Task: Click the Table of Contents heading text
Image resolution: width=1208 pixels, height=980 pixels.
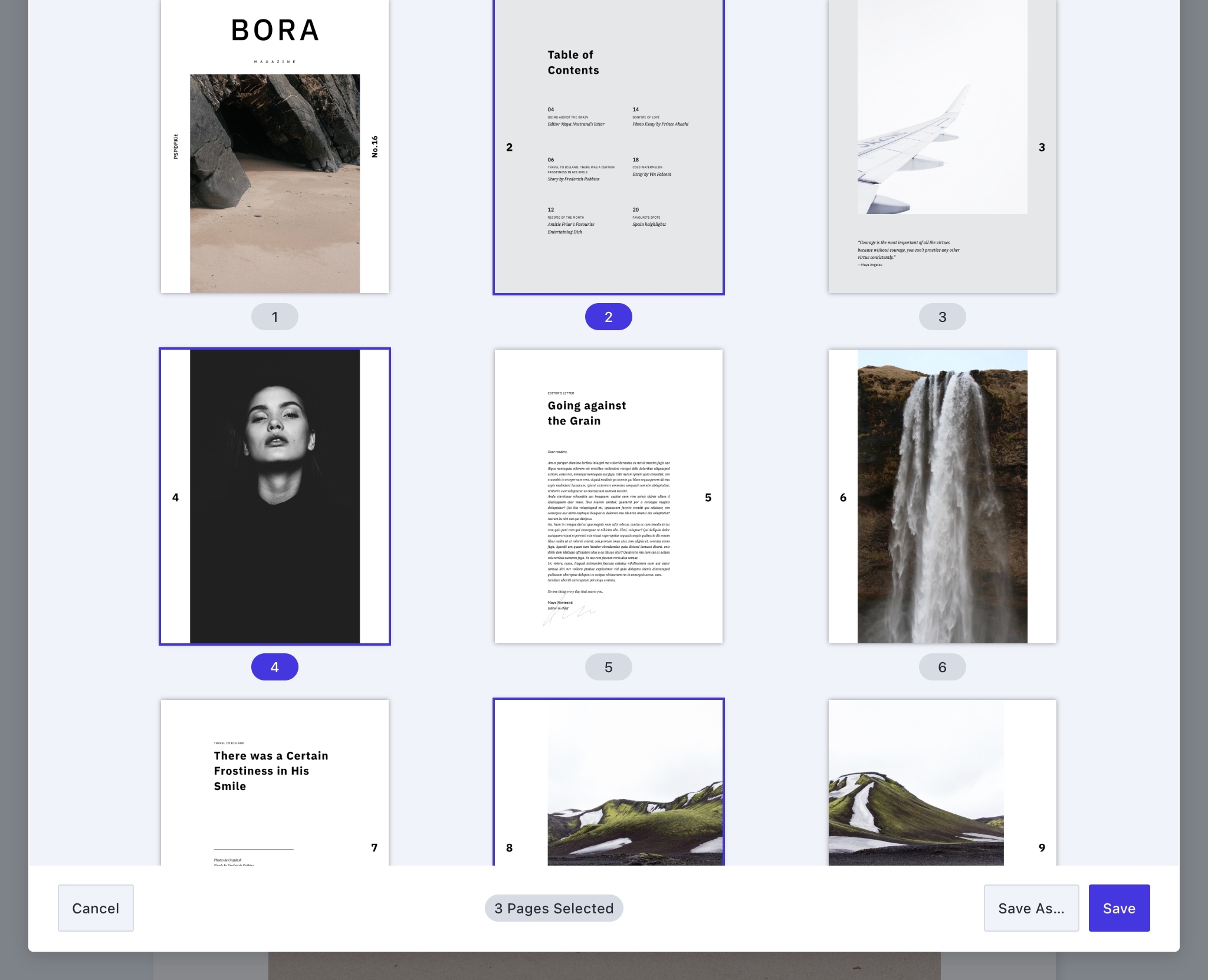Action: pyautogui.click(x=572, y=63)
